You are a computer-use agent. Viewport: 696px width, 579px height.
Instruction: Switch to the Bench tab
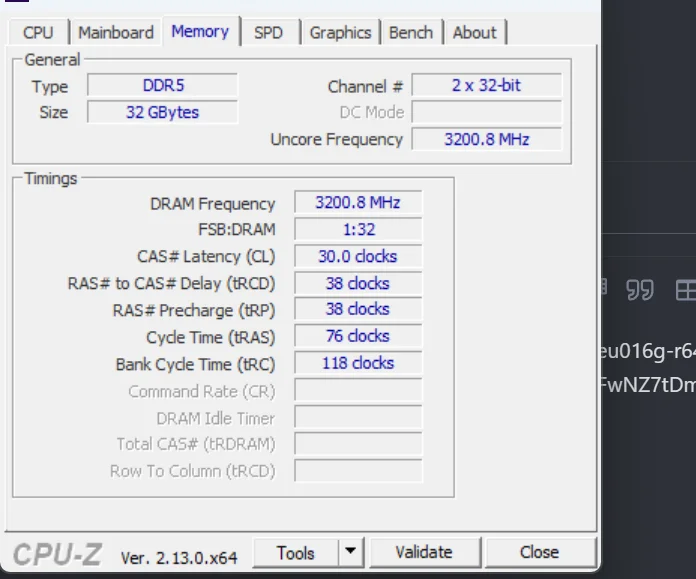click(x=411, y=32)
